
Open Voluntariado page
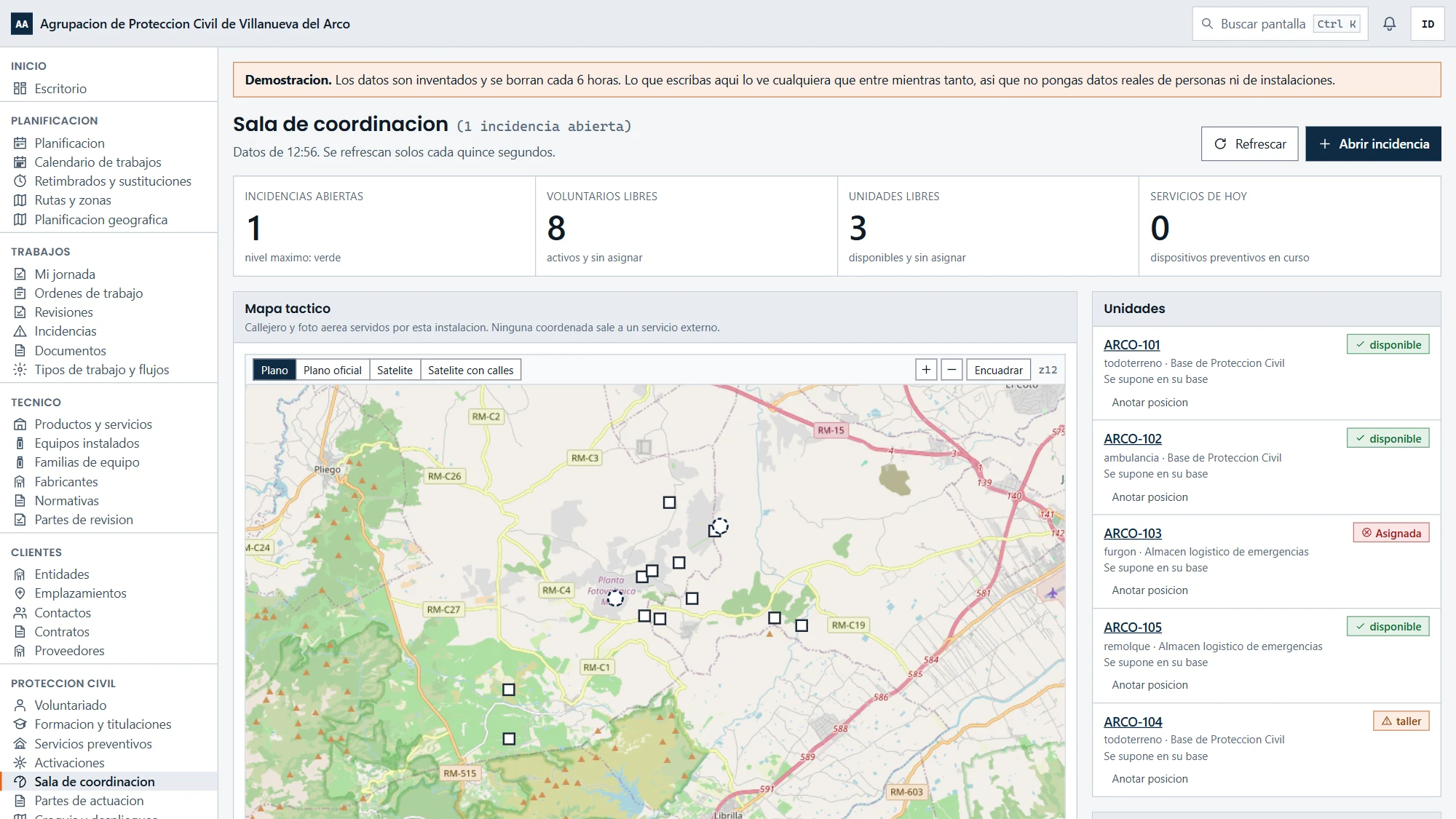108,705
